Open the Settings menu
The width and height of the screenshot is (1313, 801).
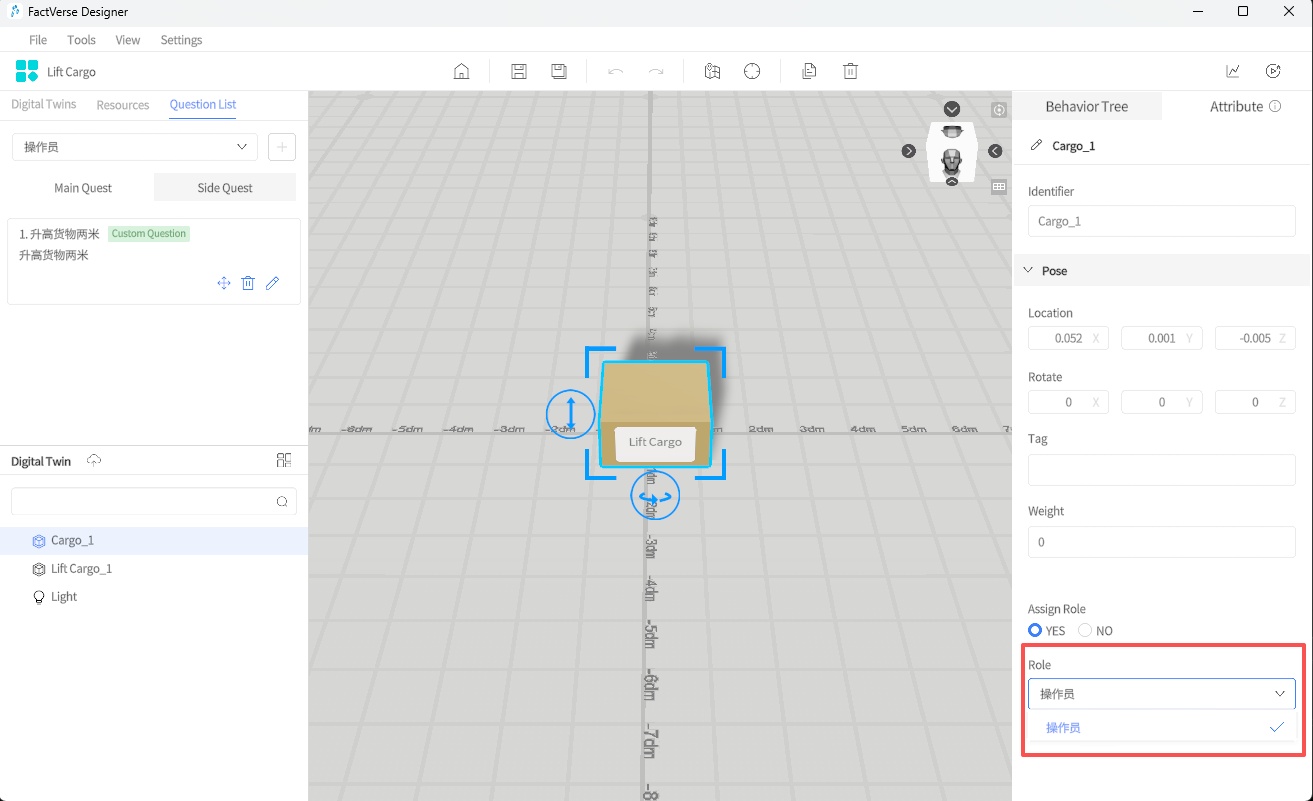[x=181, y=40]
